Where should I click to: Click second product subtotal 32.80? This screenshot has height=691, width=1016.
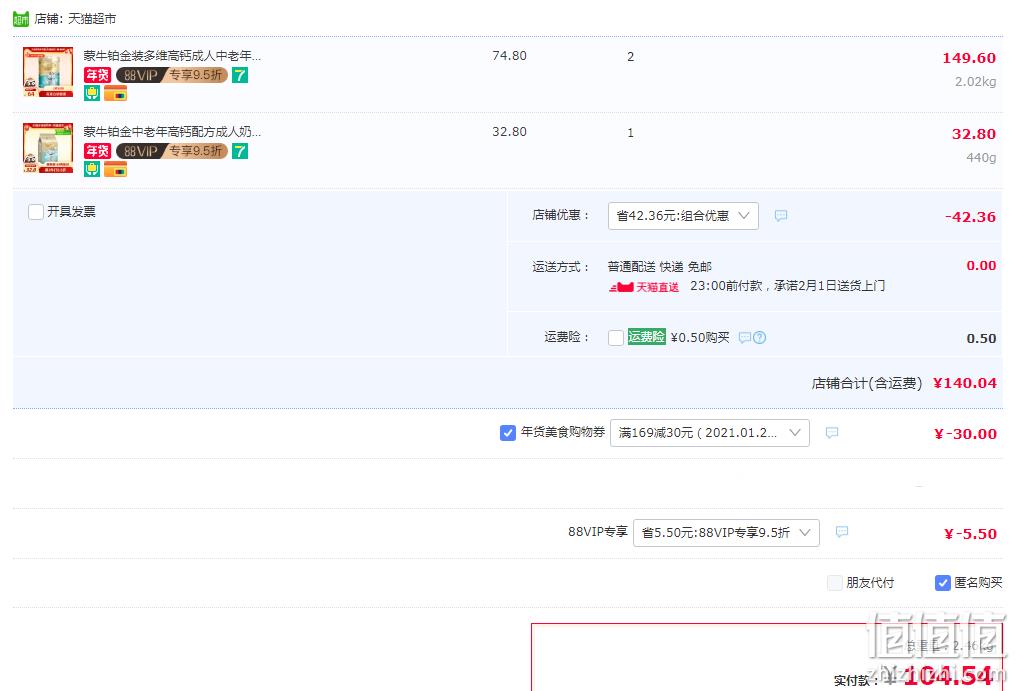(973, 134)
